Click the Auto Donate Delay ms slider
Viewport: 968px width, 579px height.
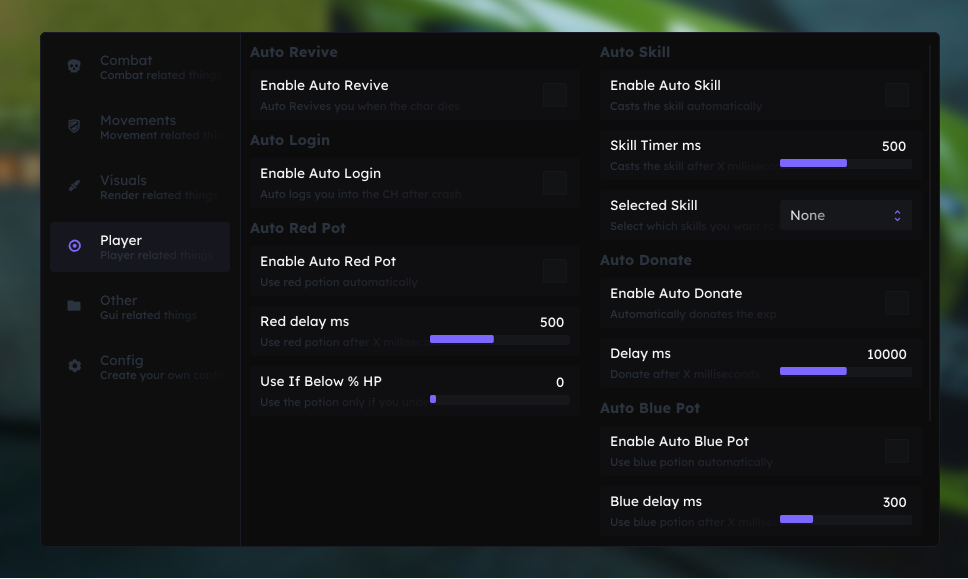pos(845,371)
